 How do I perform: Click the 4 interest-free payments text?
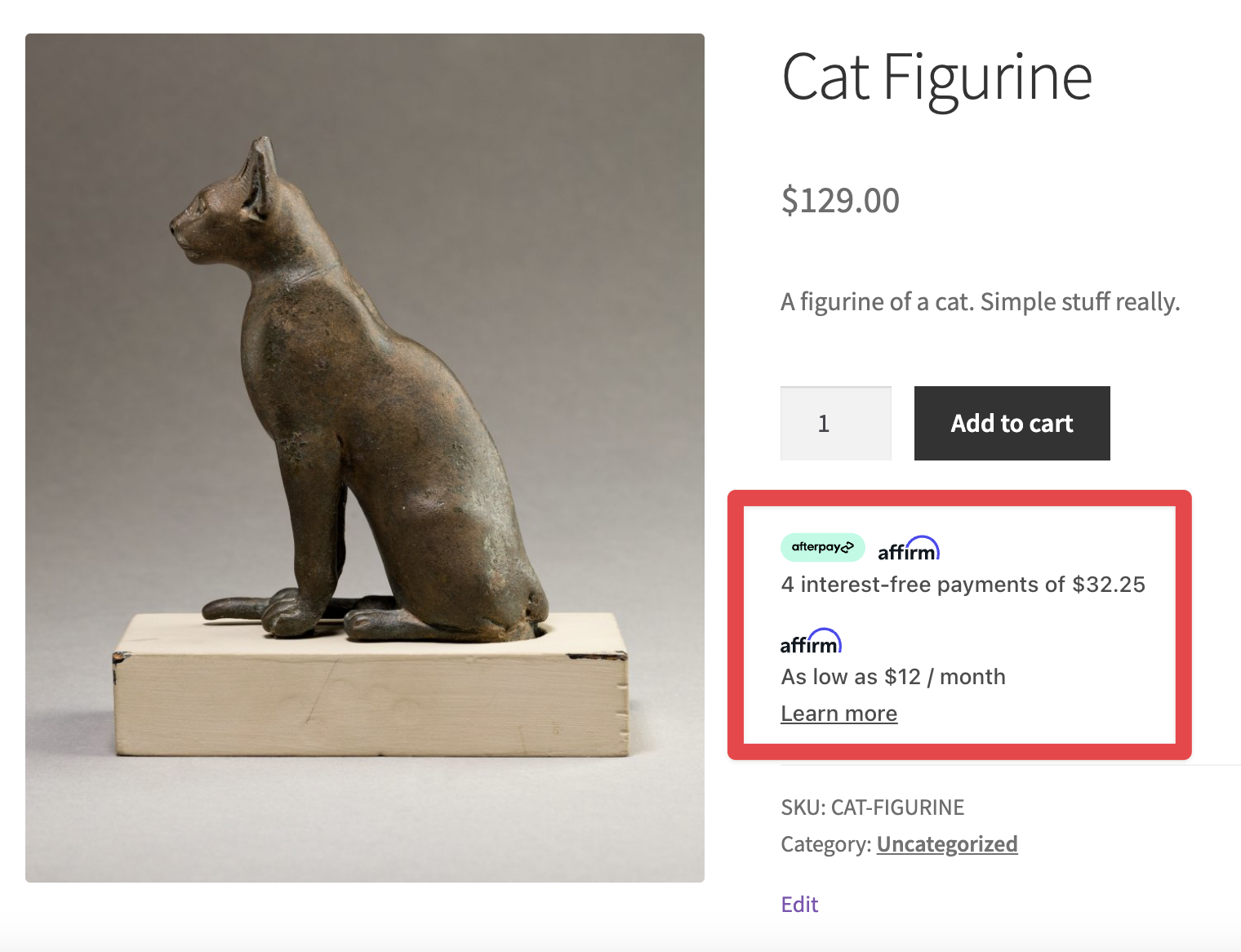tap(923, 585)
